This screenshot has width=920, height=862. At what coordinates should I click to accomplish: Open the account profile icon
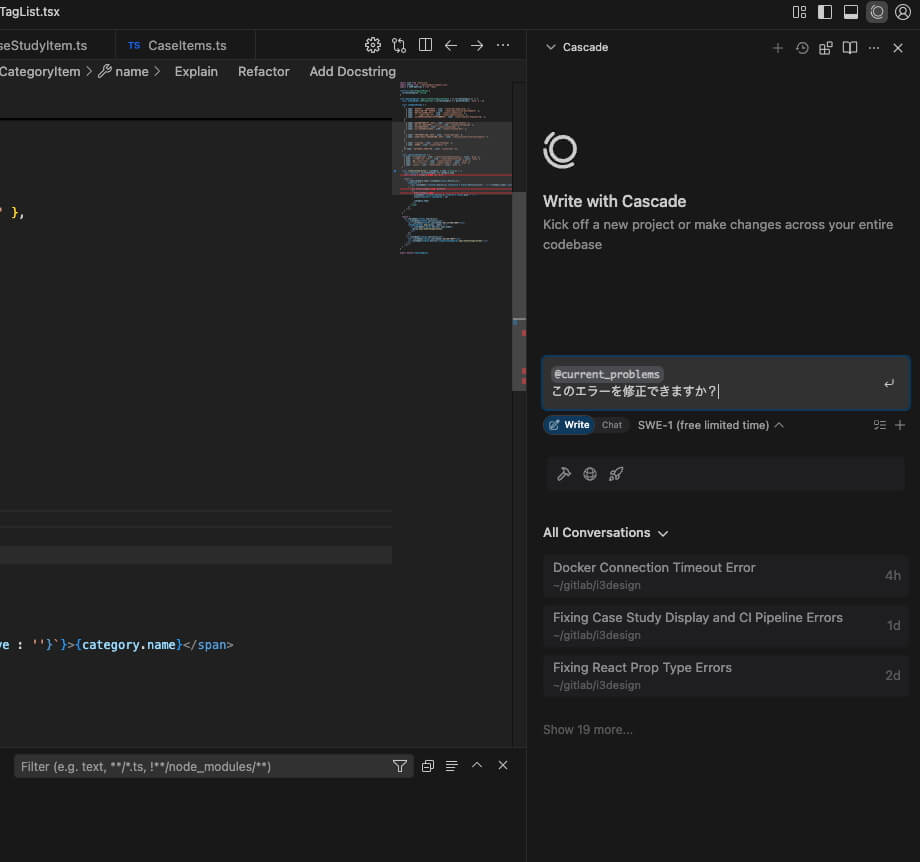click(903, 12)
